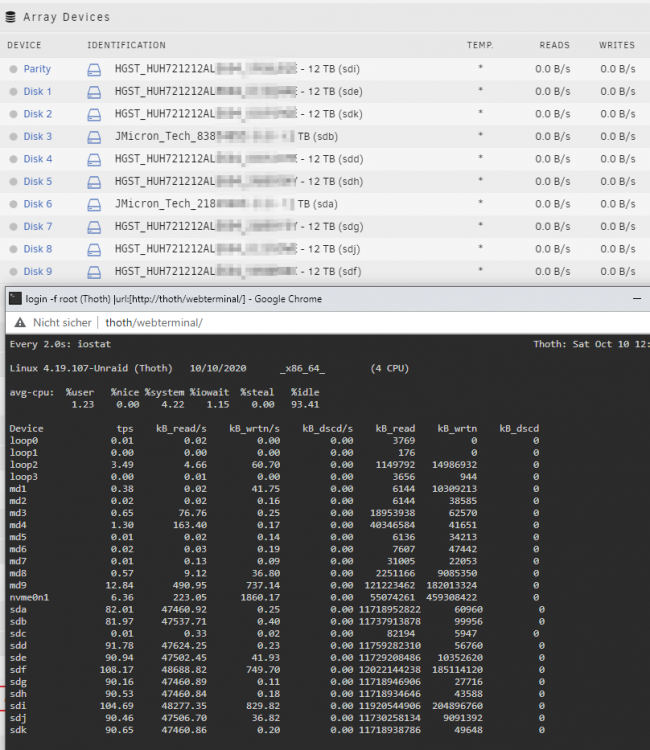Click the nvme0n1 device row in terminal

click(275, 597)
